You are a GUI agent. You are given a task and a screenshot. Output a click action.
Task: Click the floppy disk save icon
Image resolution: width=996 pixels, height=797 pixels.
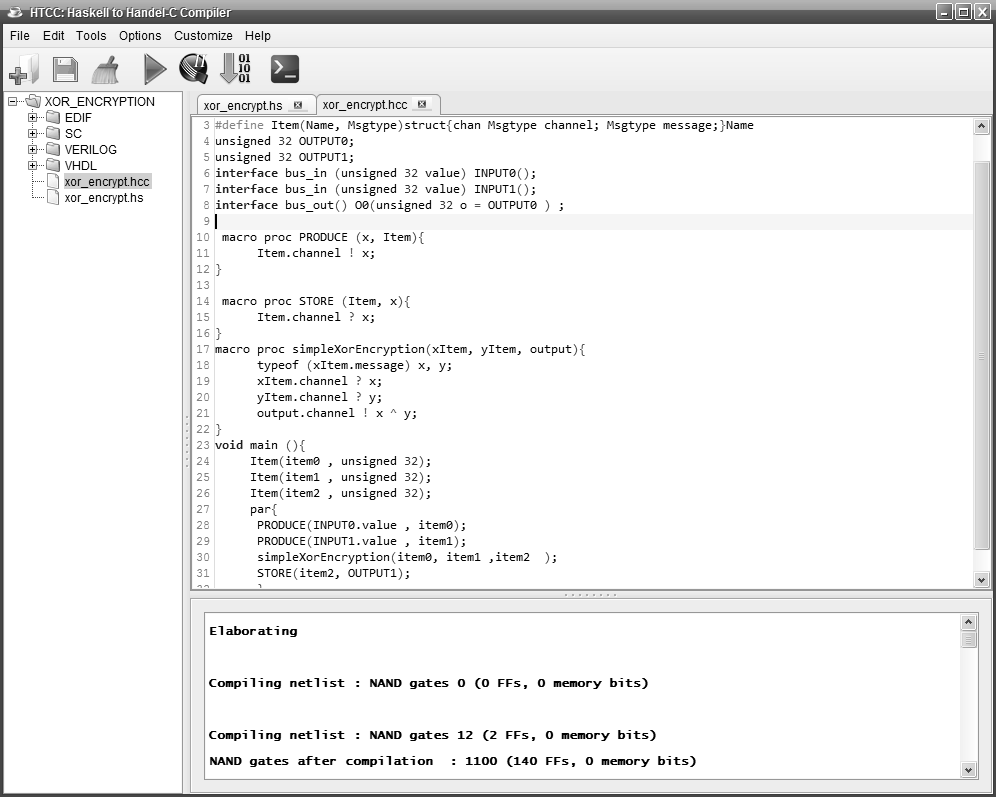65,69
